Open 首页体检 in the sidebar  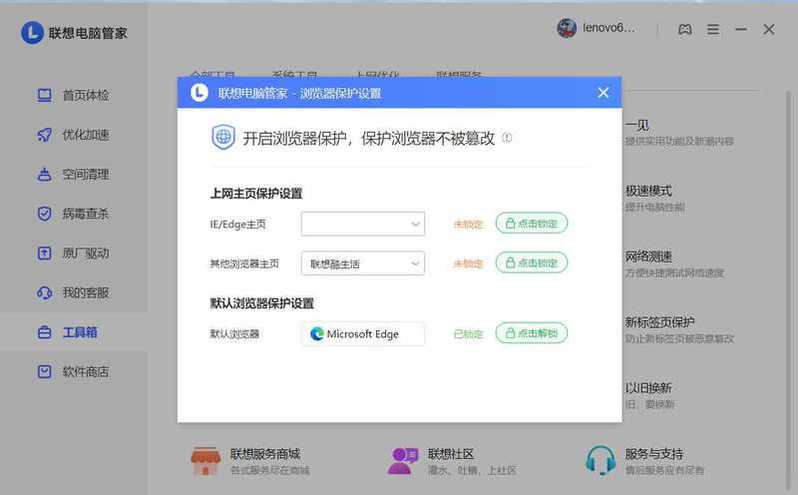(x=74, y=96)
